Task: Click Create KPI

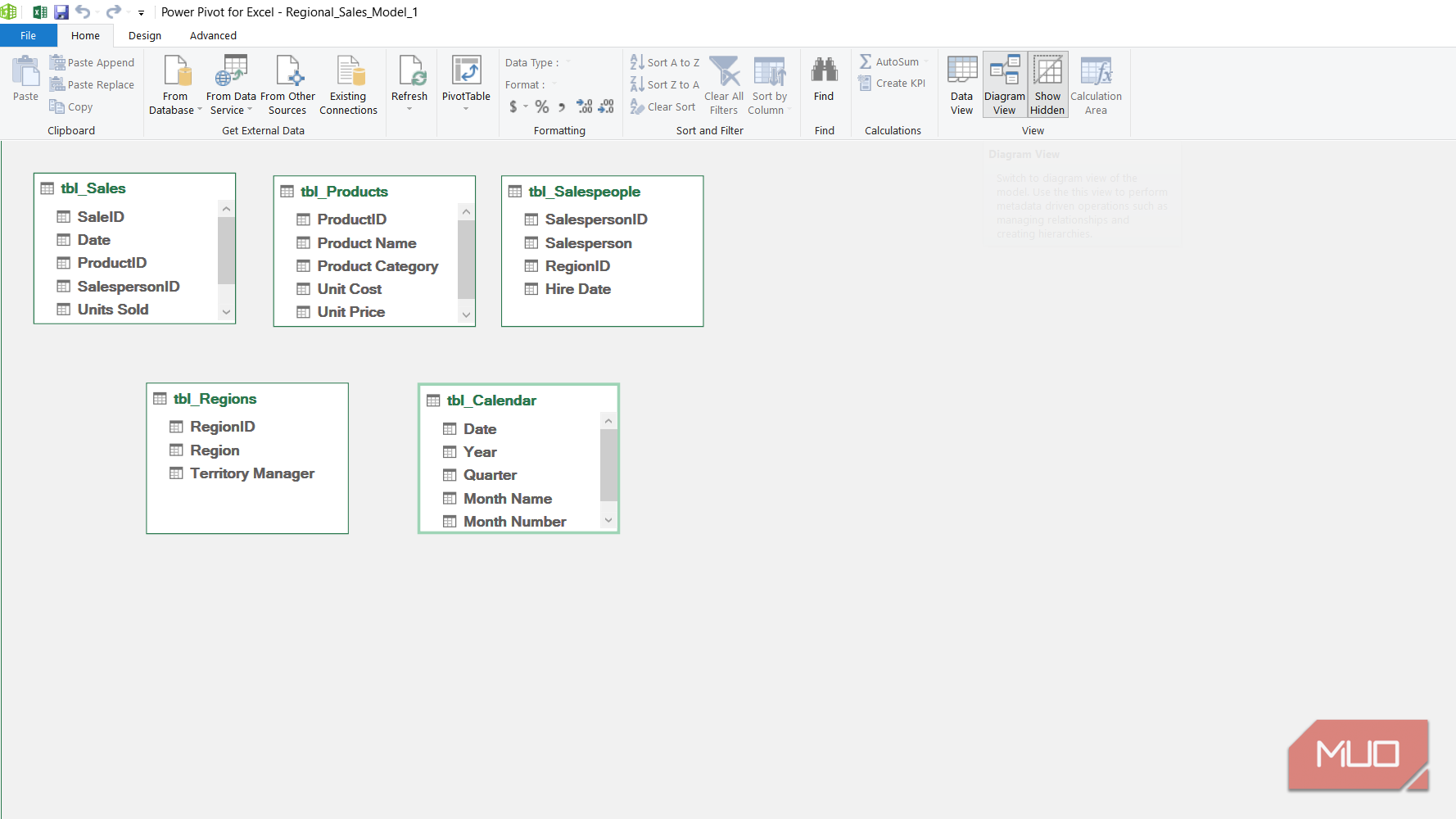Action: (892, 83)
